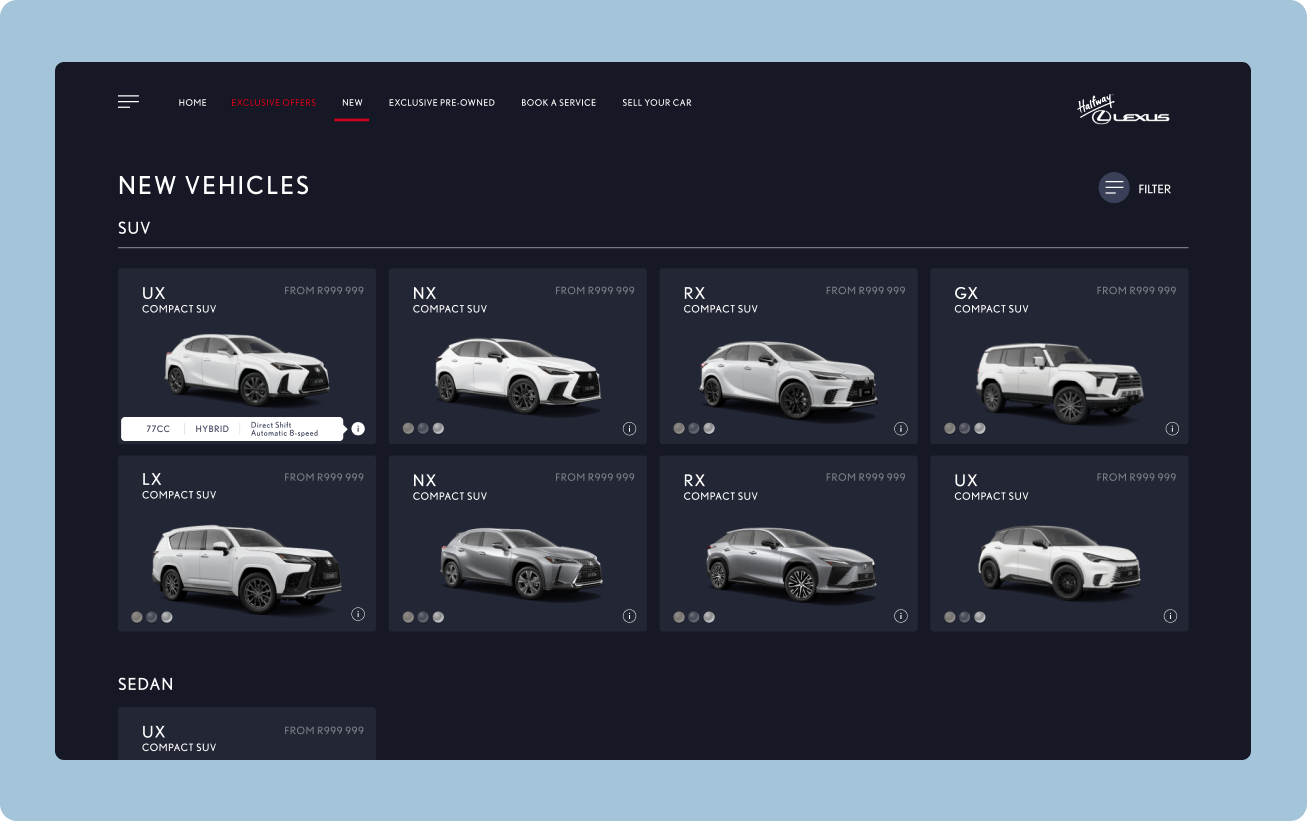
Task: Click the LX model name
Action: (x=152, y=480)
